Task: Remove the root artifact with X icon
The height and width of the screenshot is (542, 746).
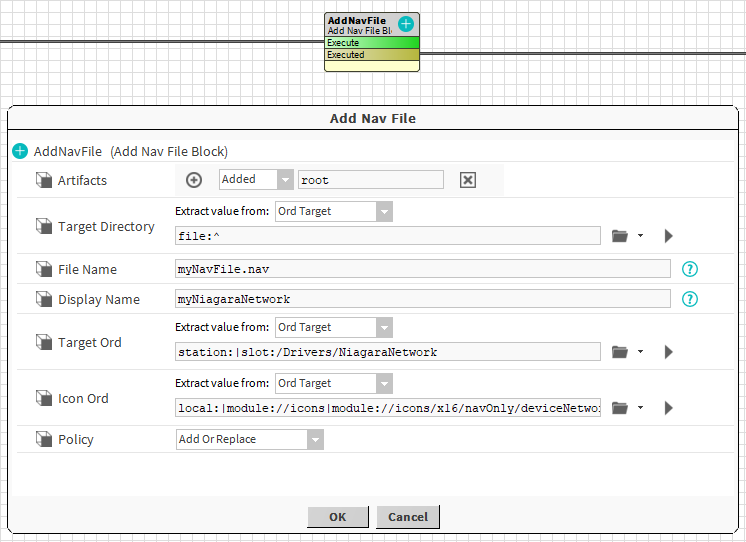Action: coord(468,180)
